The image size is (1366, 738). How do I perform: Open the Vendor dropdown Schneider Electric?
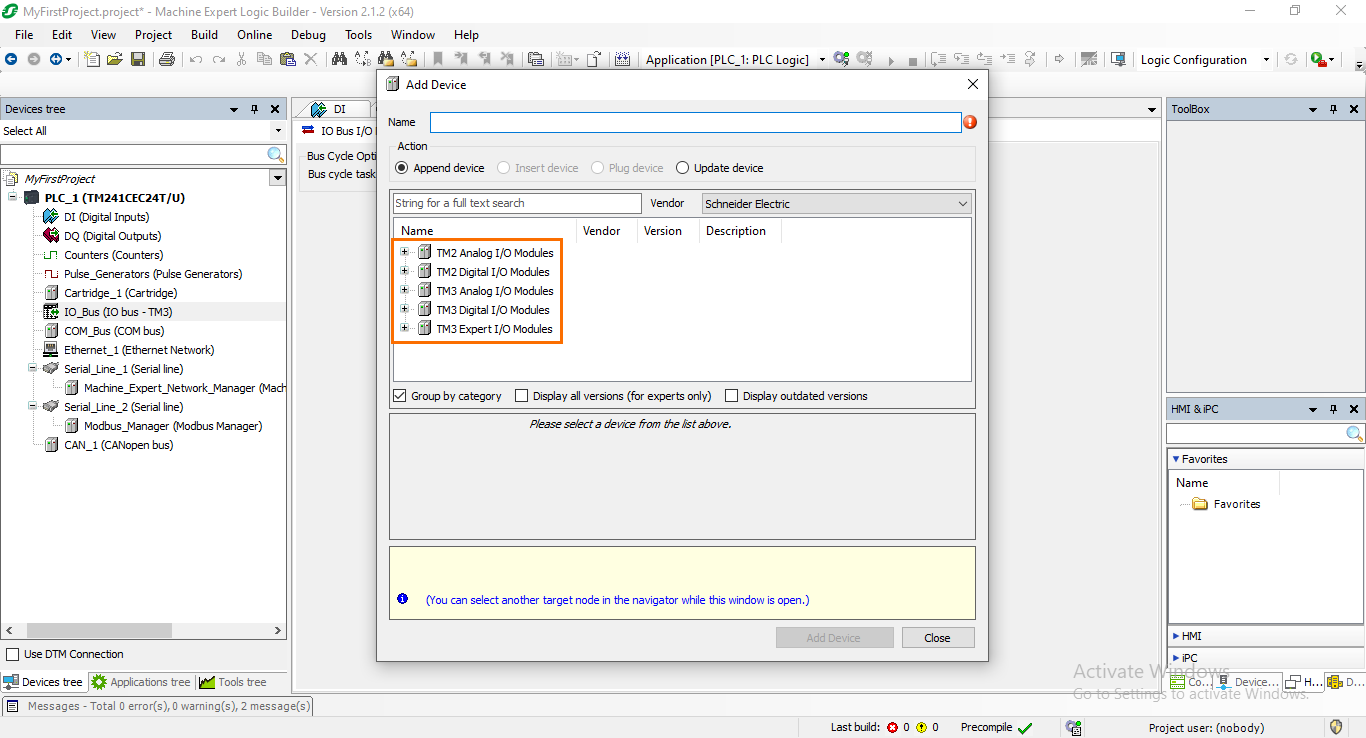(x=837, y=204)
